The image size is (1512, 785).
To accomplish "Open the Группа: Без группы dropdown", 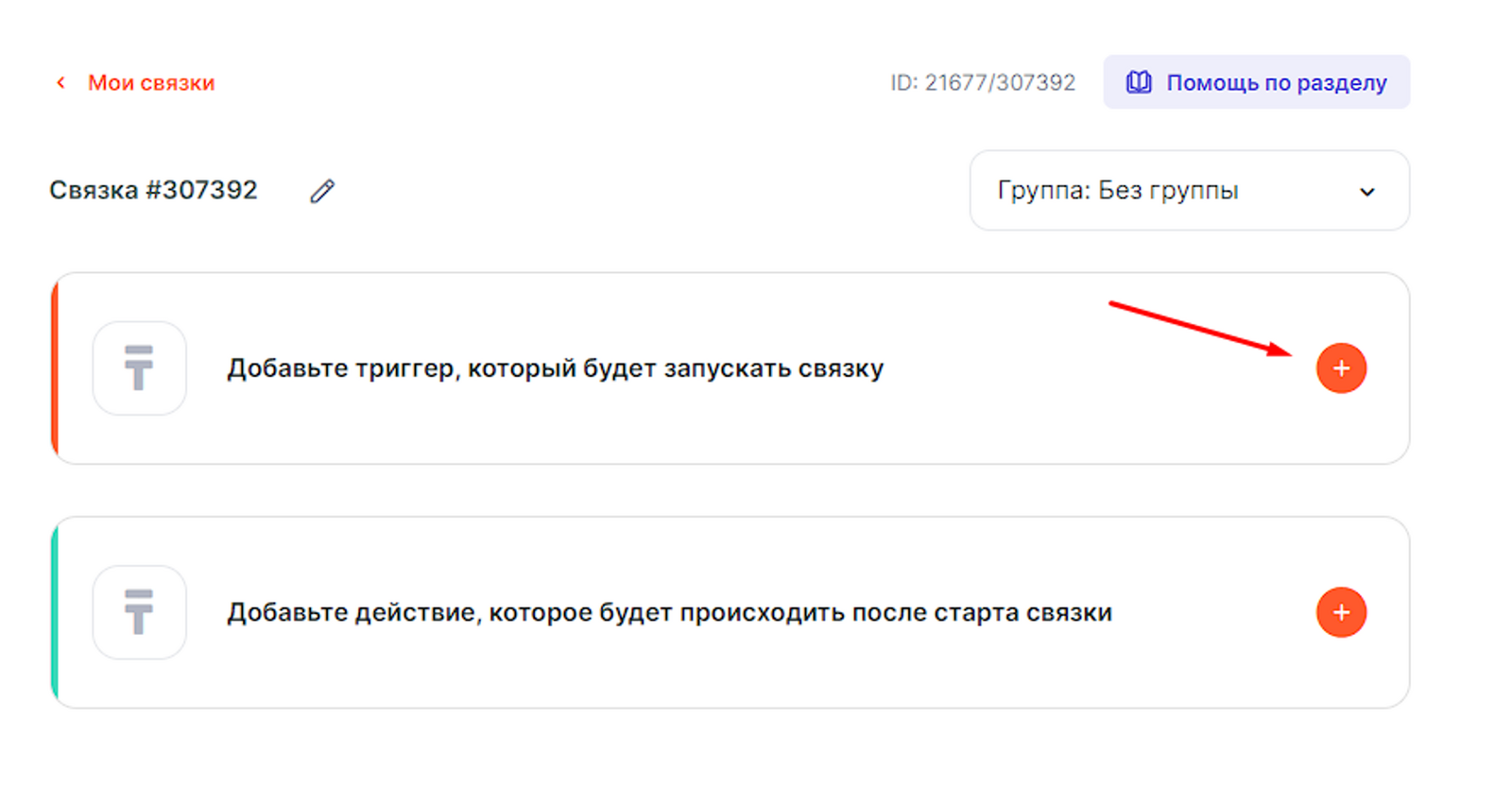I will [1189, 191].
